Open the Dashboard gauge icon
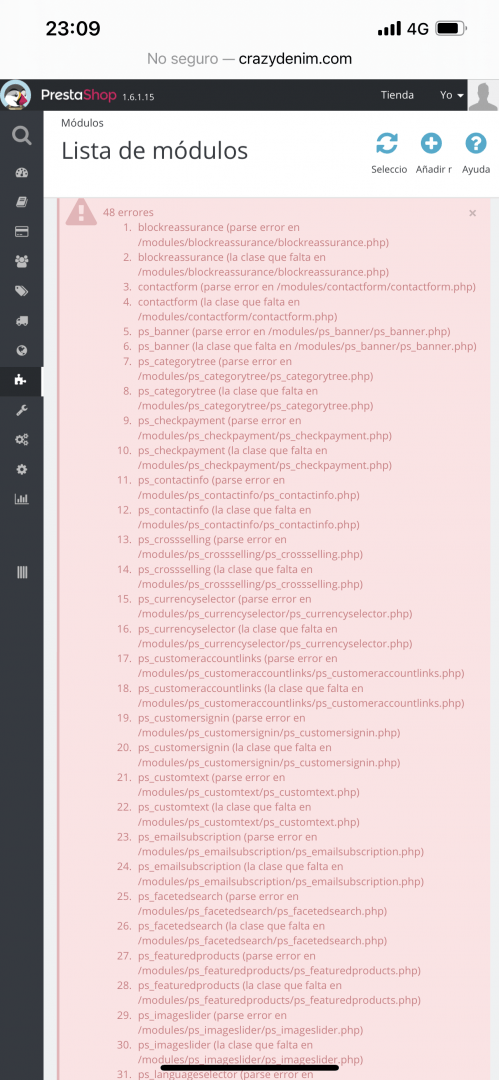This screenshot has height=1080, width=499. (21, 173)
